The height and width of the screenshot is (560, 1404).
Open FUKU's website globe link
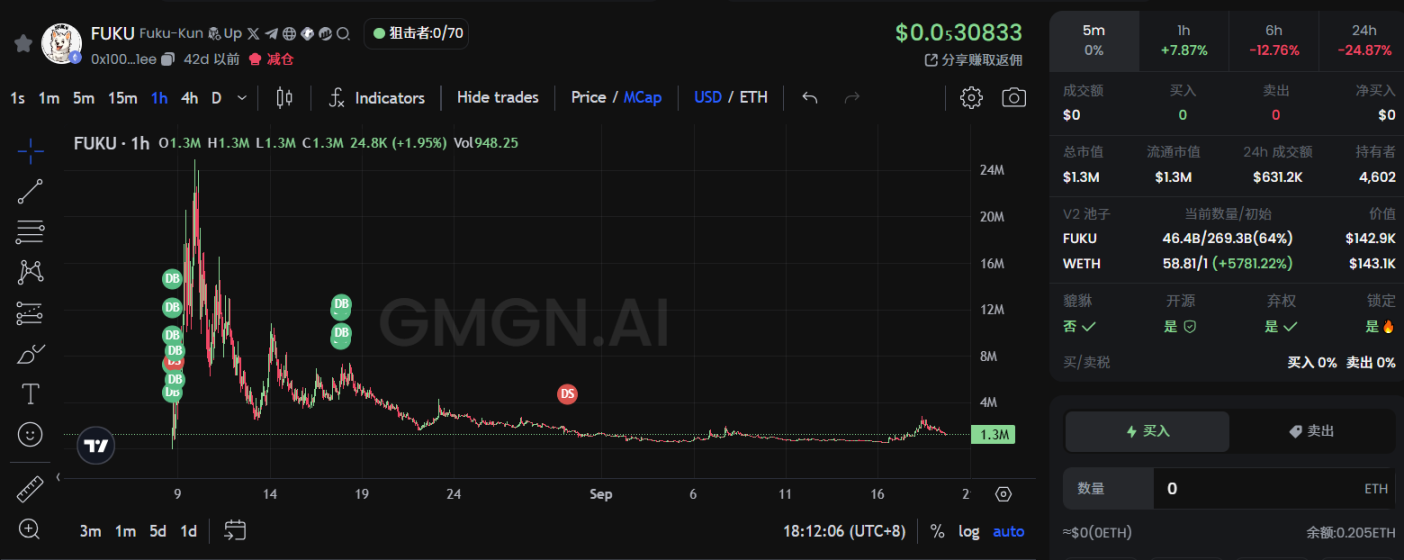[289, 34]
